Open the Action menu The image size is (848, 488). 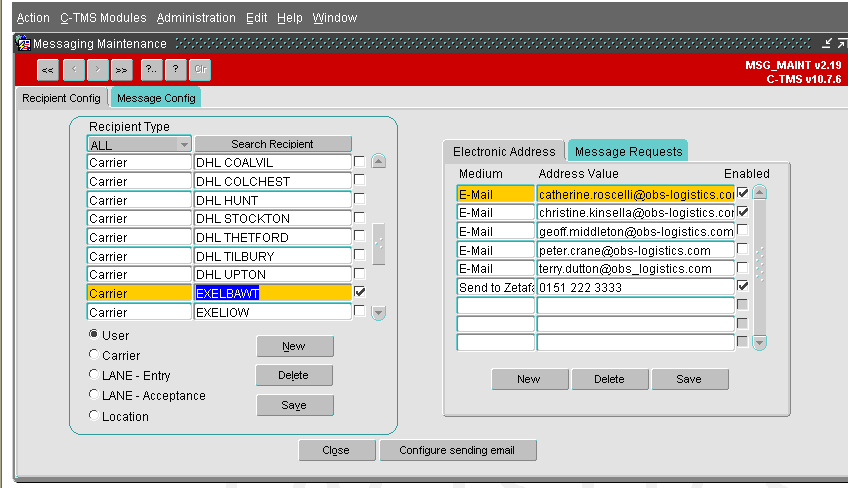[x=33, y=18]
